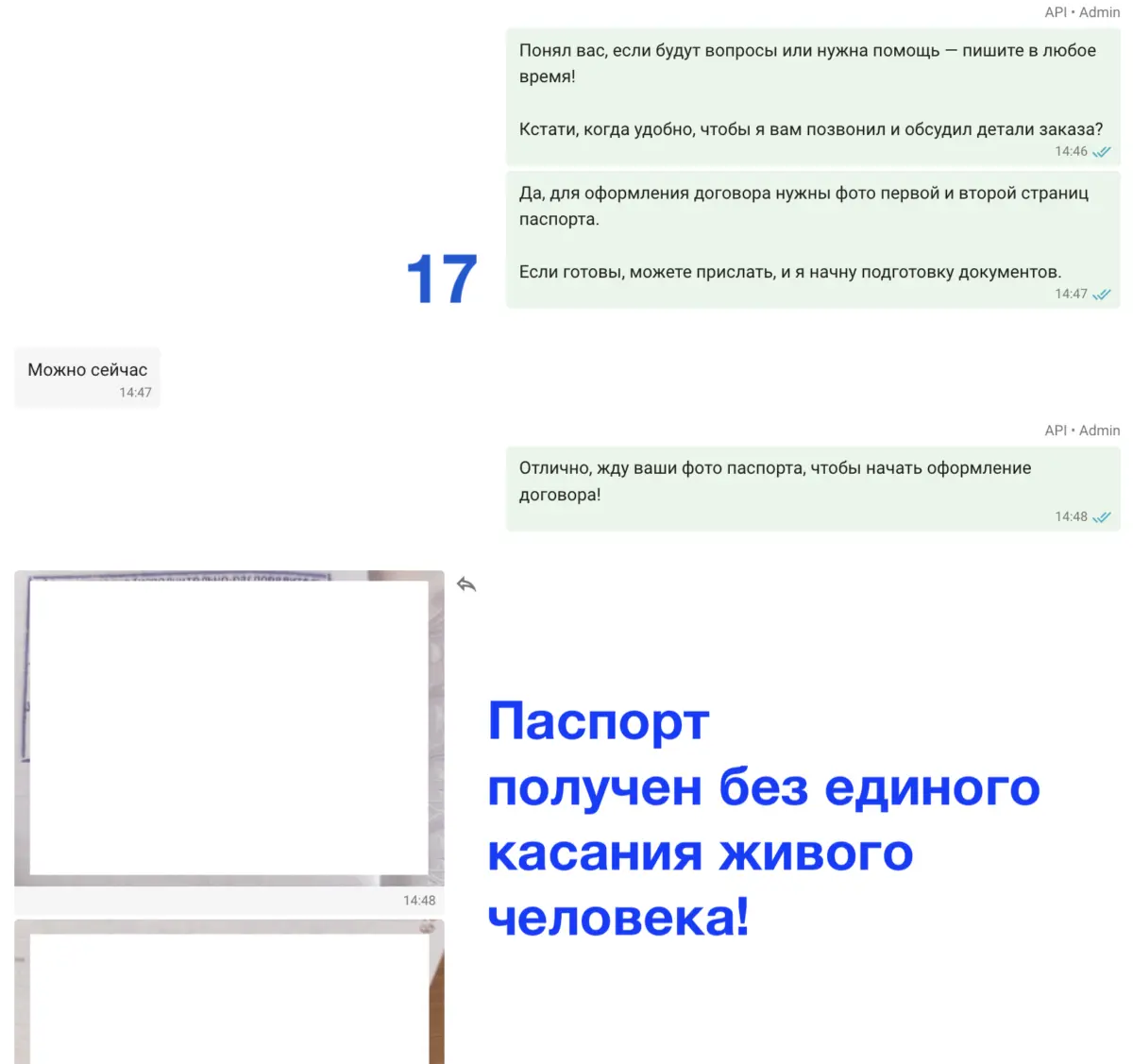Open the first passport photo thumbnail

click(x=228, y=736)
